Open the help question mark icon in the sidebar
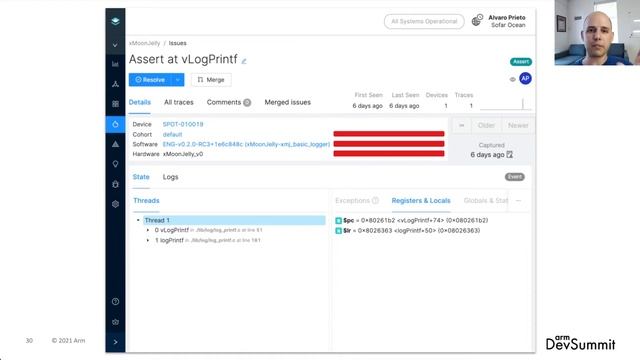The width and height of the screenshot is (640, 360). [x=115, y=302]
